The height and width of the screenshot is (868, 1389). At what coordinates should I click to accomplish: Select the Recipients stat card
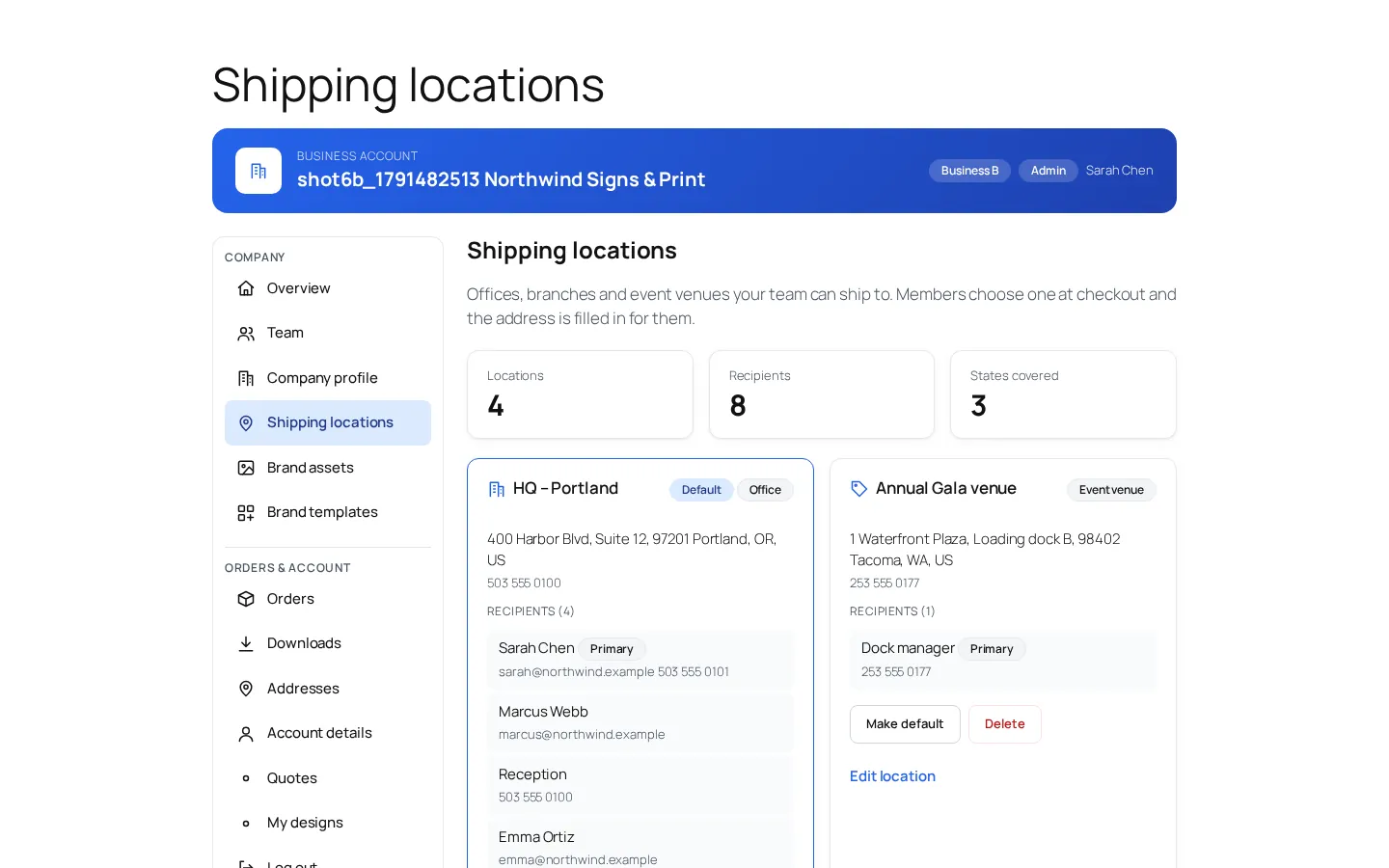pos(822,394)
